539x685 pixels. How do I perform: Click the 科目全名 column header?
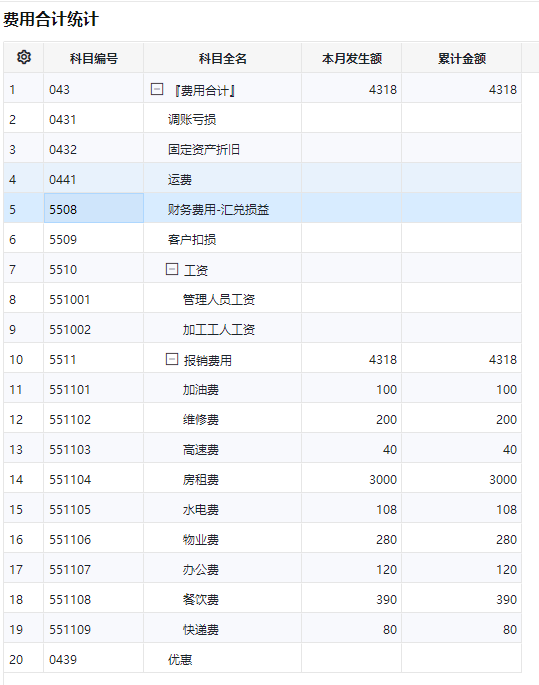(222, 58)
